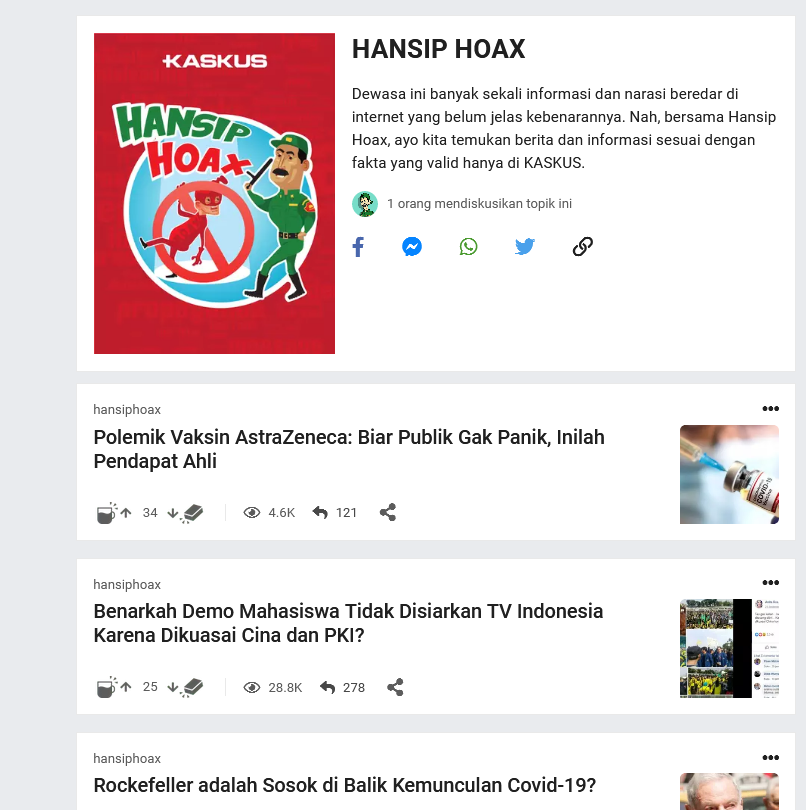Share topic on Facebook
This screenshot has width=806, height=810.
[x=358, y=247]
